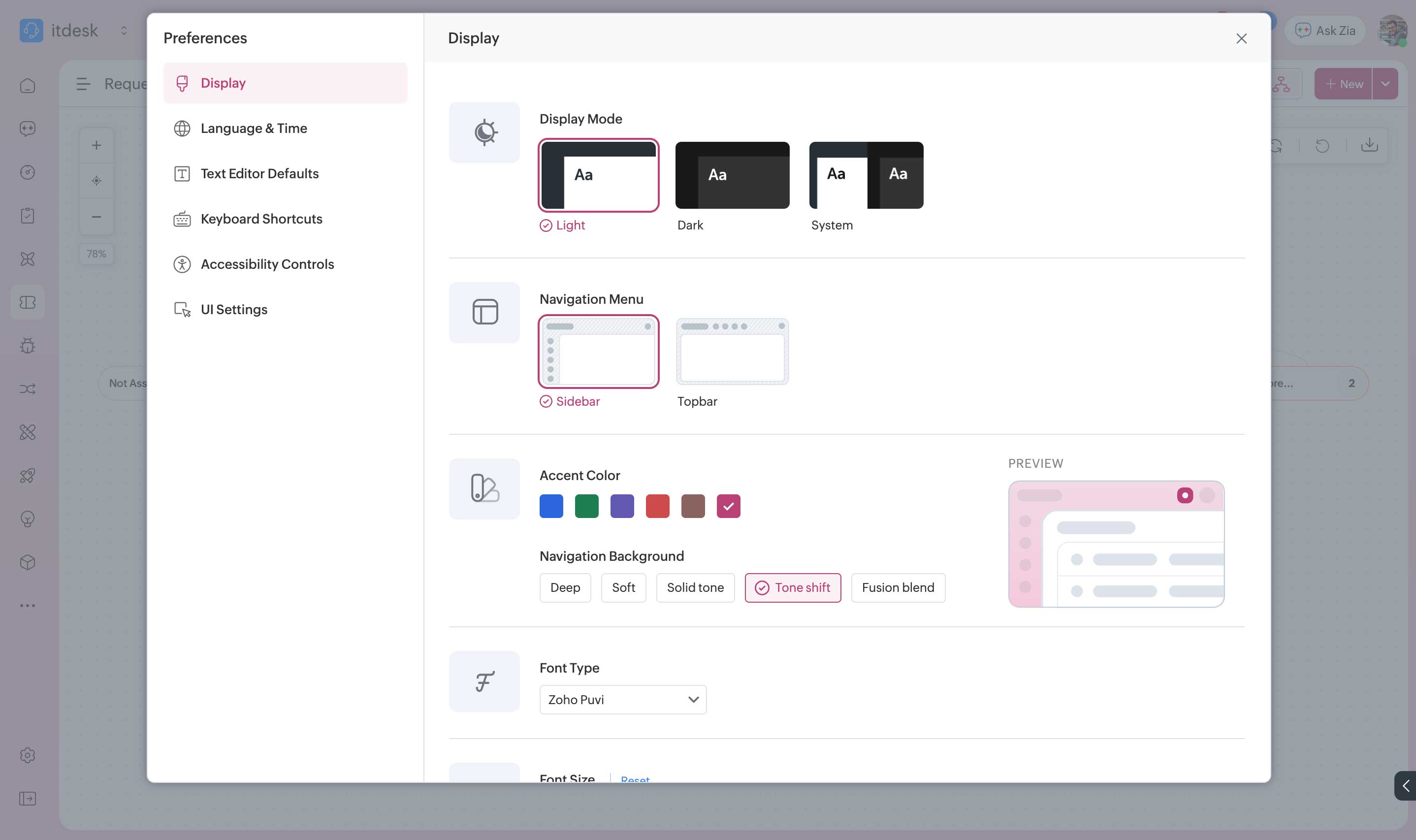Screen dimensions: 1416x840
Task: Open the Display preferences tab
Action: (x=285, y=83)
